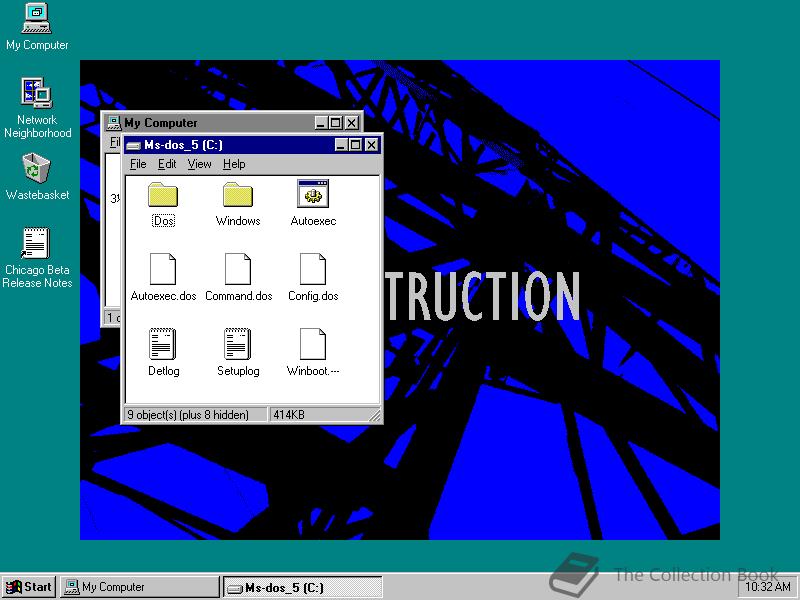Click computer icon in My Computer title bar
Image resolution: width=800 pixels, height=600 pixels.
[113, 123]
